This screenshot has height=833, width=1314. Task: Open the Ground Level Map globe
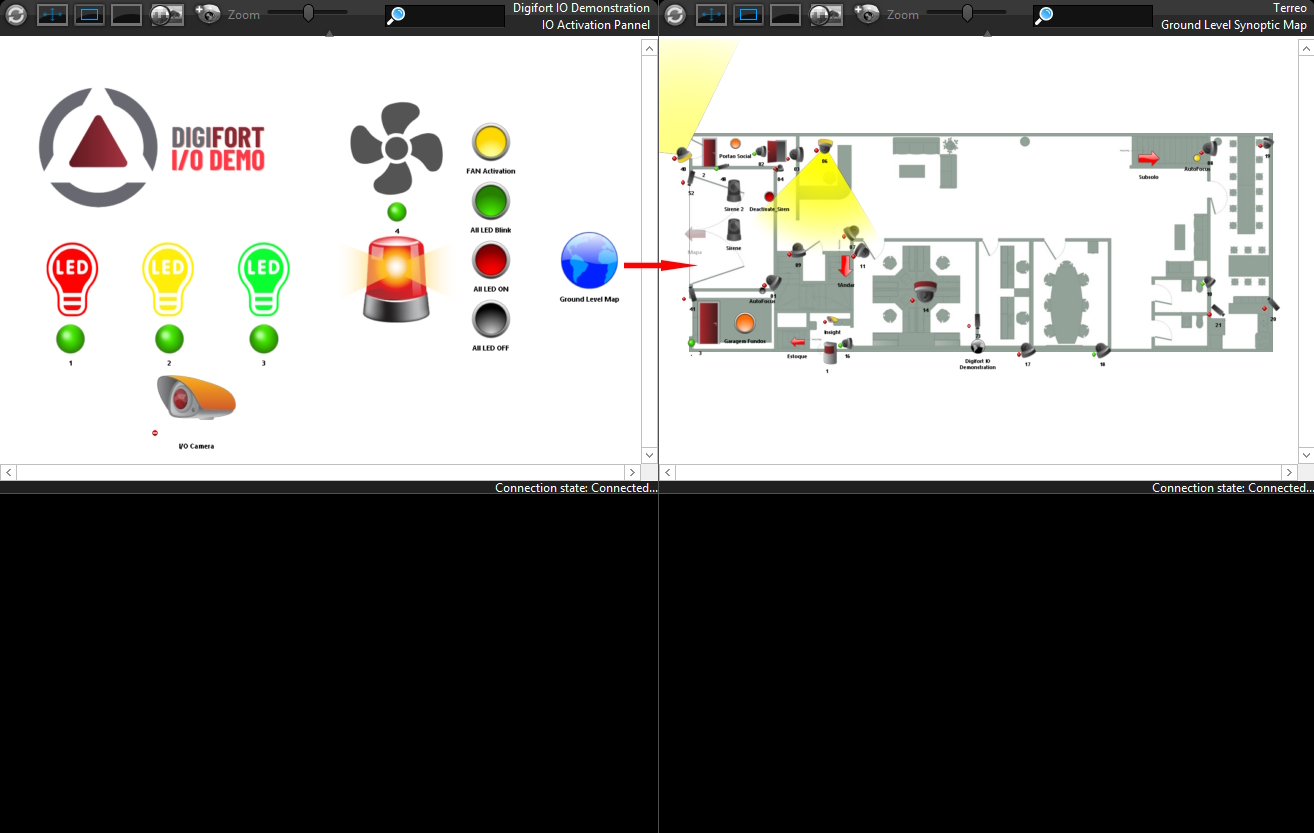coord(589,261)
